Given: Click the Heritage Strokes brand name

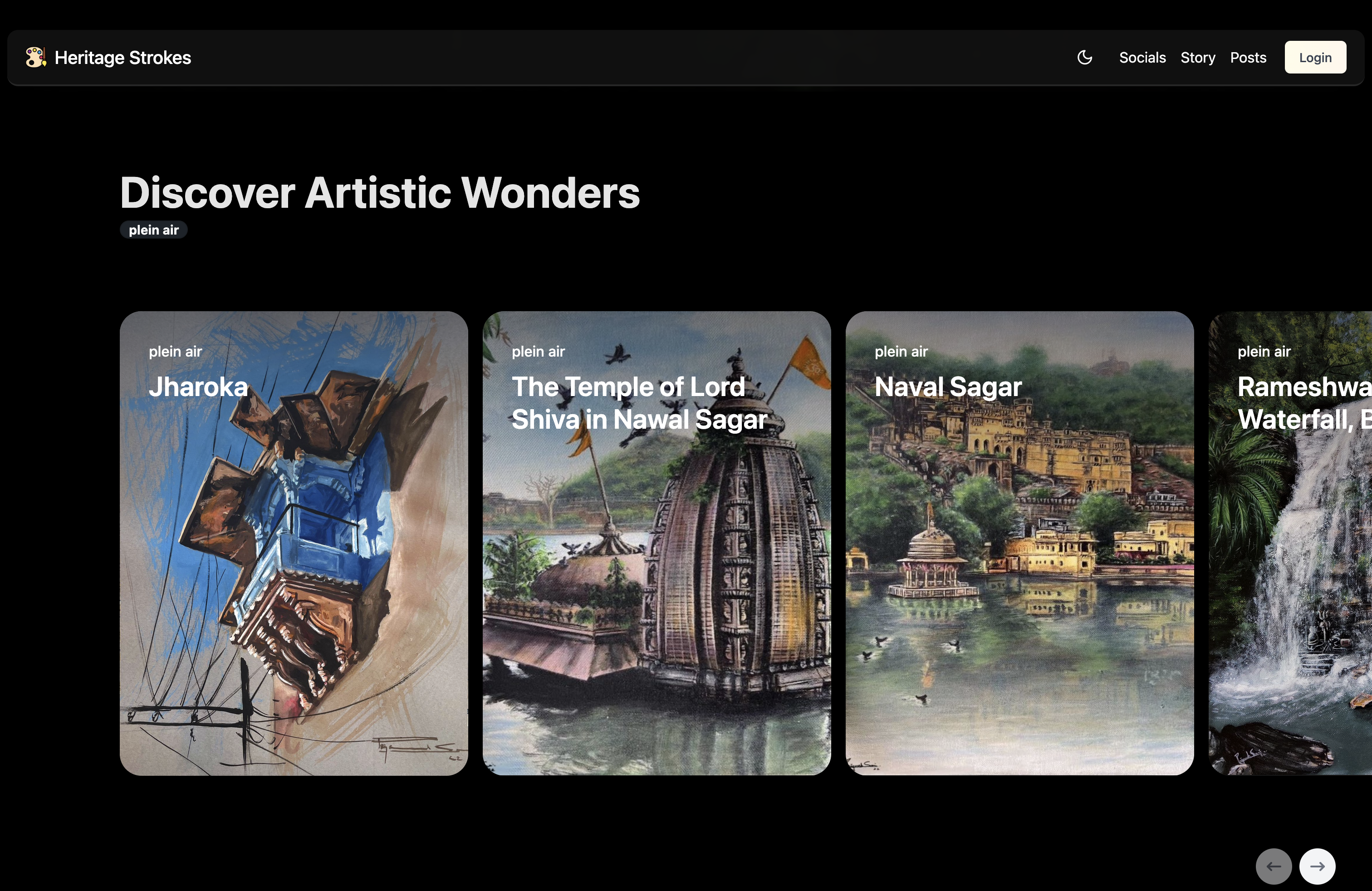Looking at the screenshot, I should [x=123, y=58].
